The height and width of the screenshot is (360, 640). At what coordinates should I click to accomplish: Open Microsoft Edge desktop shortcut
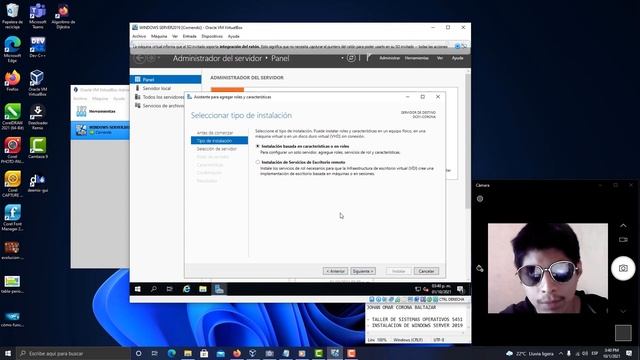pyautogui.click(x=12, y=49)
